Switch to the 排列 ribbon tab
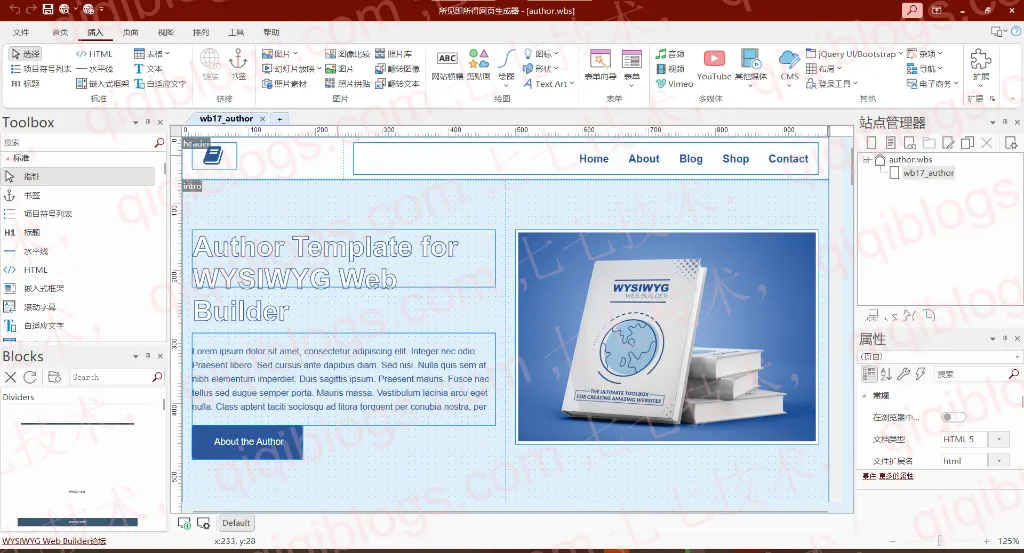Image resolution: width=1024 pixels, height=553 pixels. pyautogui.click(x=201, y=32)
